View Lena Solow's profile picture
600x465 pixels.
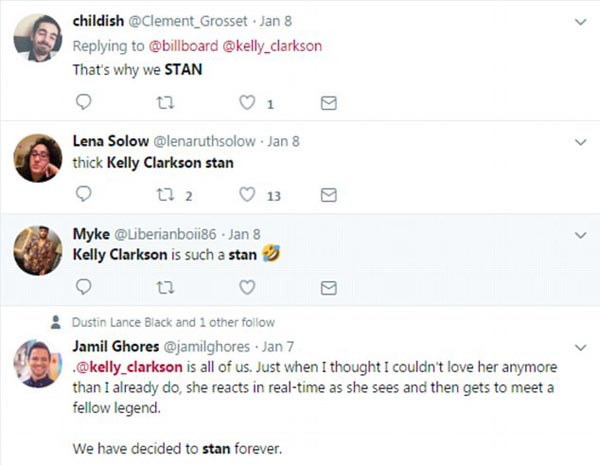pyautogui.click(x=37, y=158)
